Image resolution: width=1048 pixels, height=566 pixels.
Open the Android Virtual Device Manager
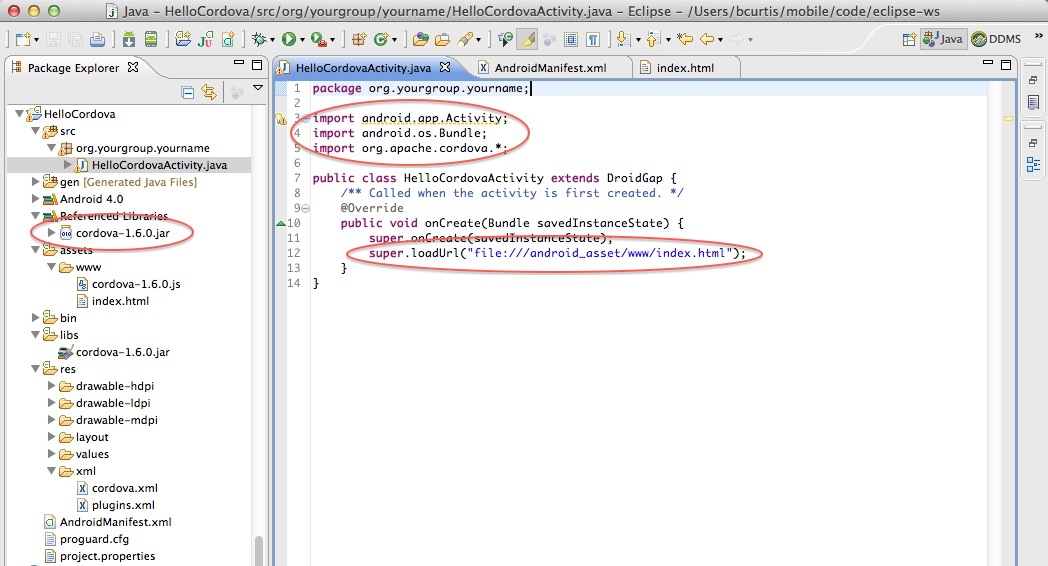point(150,40)
